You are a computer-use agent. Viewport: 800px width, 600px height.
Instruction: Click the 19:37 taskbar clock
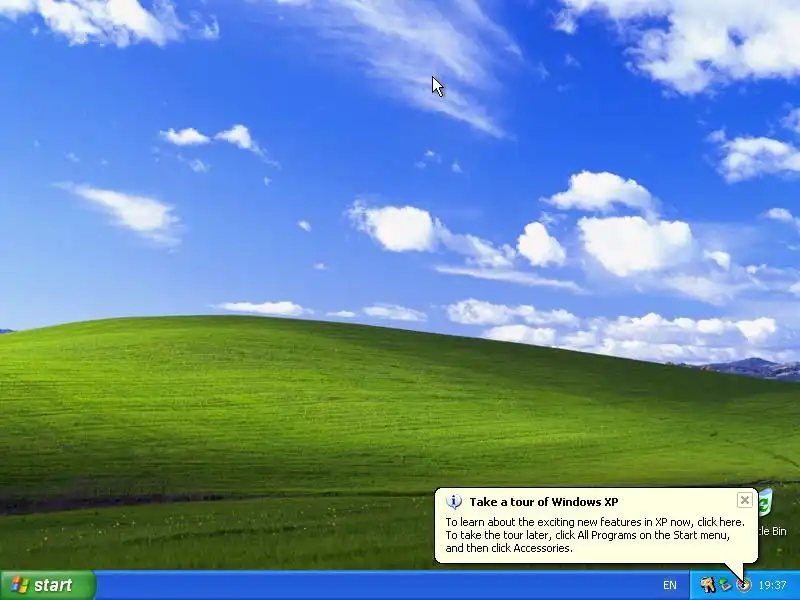click(772, 585)
